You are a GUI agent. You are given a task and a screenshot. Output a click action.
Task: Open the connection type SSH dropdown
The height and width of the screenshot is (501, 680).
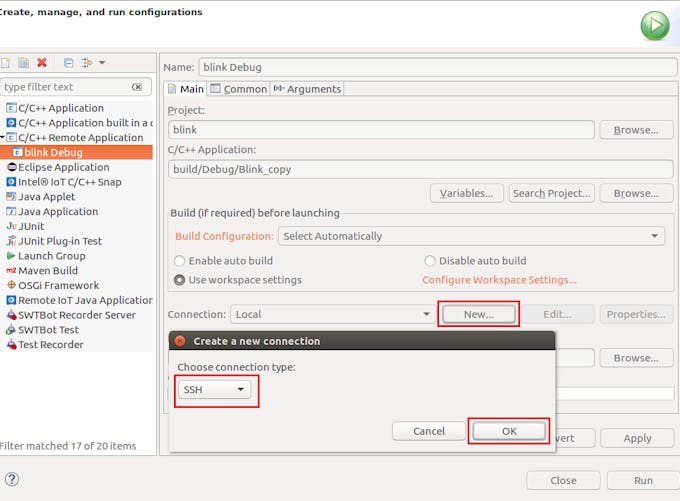coord(216,390)
